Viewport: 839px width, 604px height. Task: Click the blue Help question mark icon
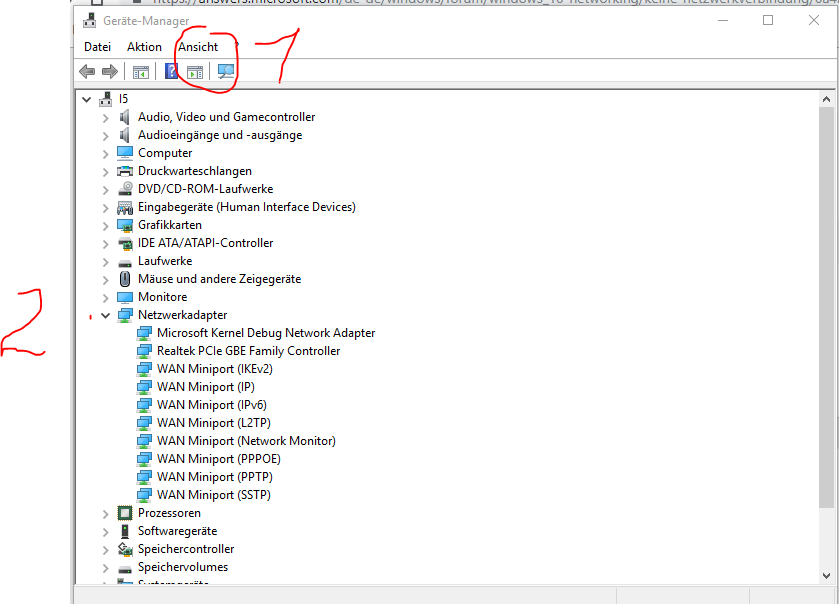(171, 71)
